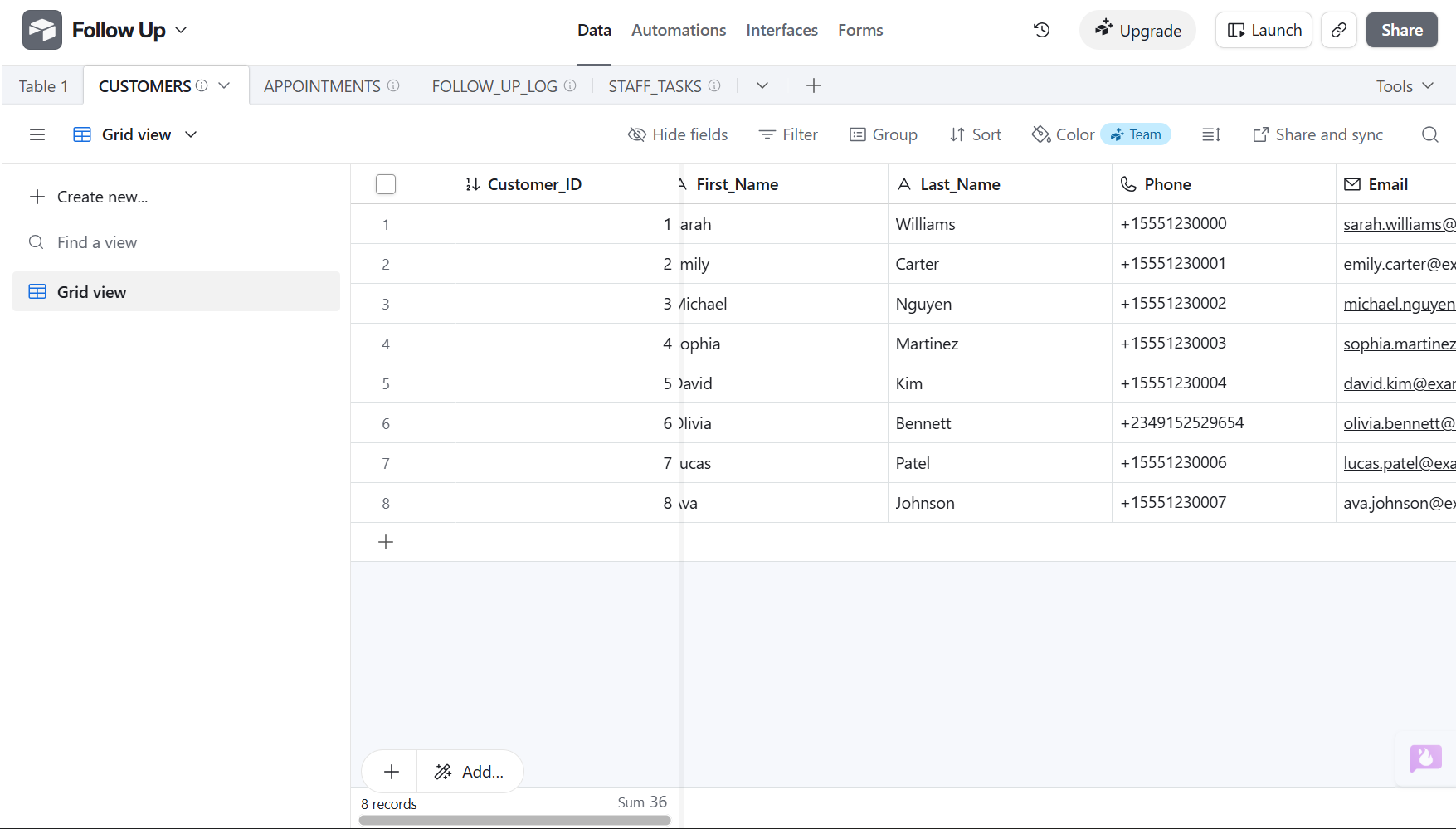The height and width of the screenshot is (829, 1456).
Task: Click the info icon next to FOLLOW_UP_LOG
Action: click(570, 85)
